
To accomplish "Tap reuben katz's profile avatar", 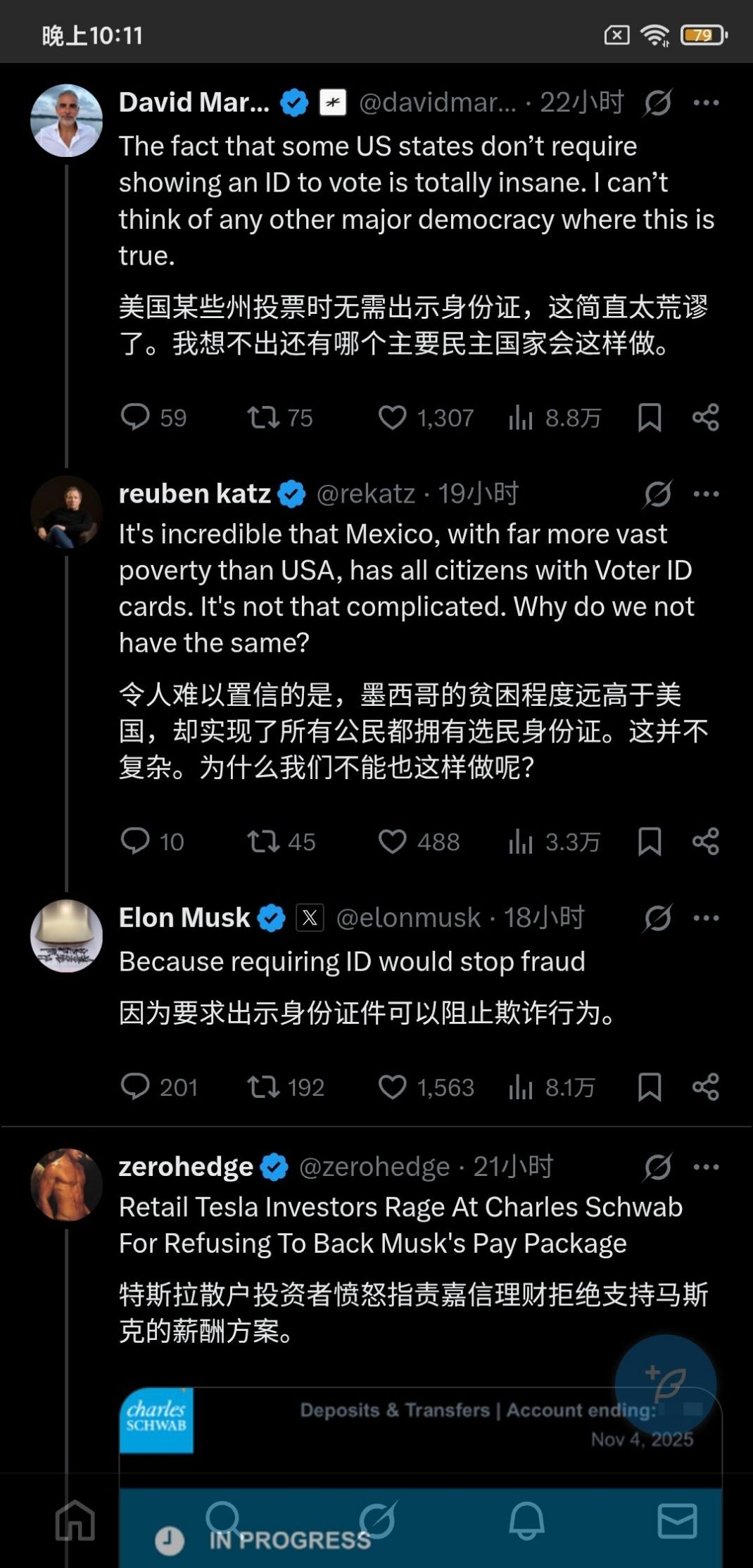I will [x=66, y=512].
